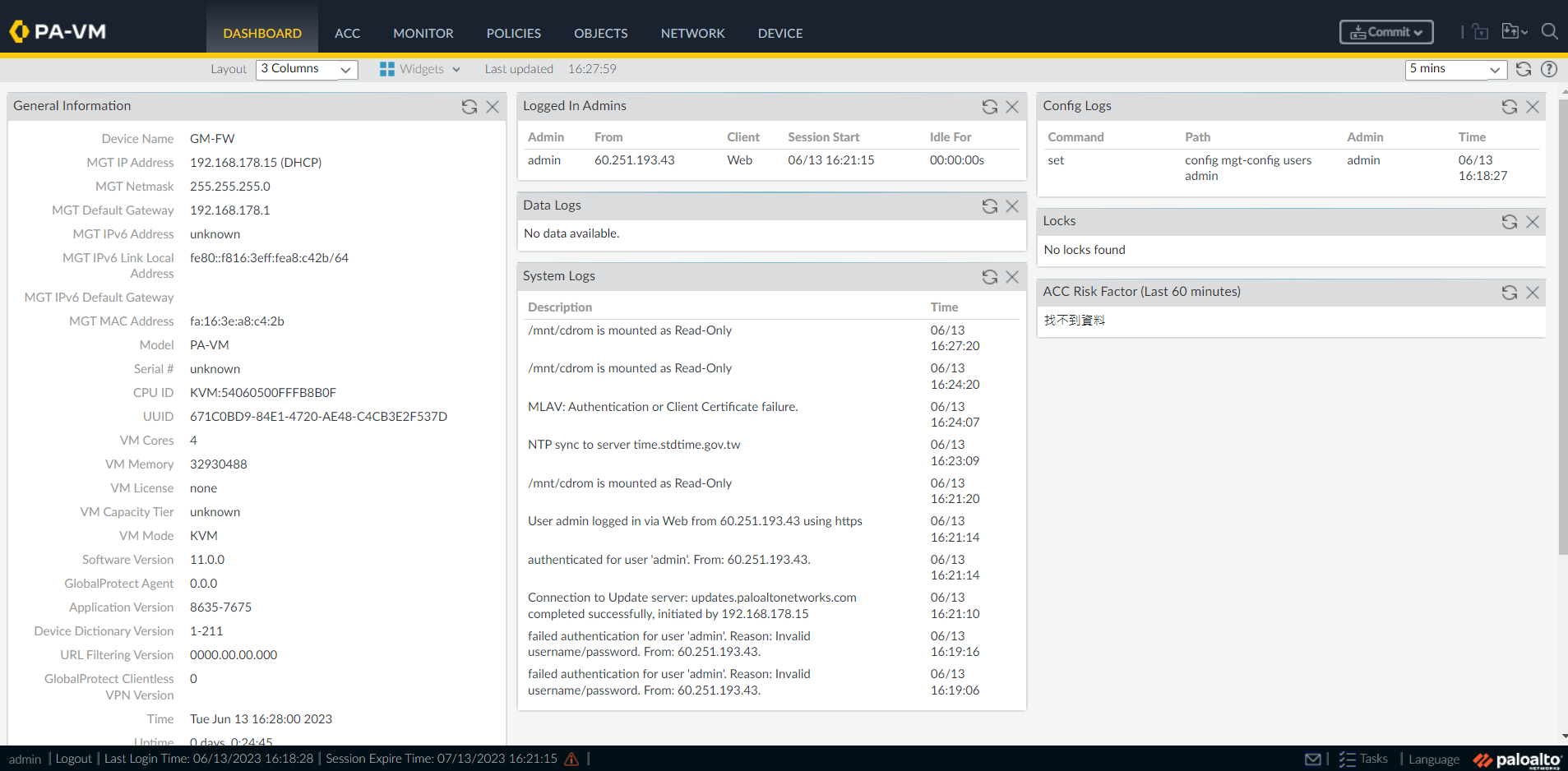Close the System Logs widget
Screen dimensions: 1568x771
coord(1012,277)
